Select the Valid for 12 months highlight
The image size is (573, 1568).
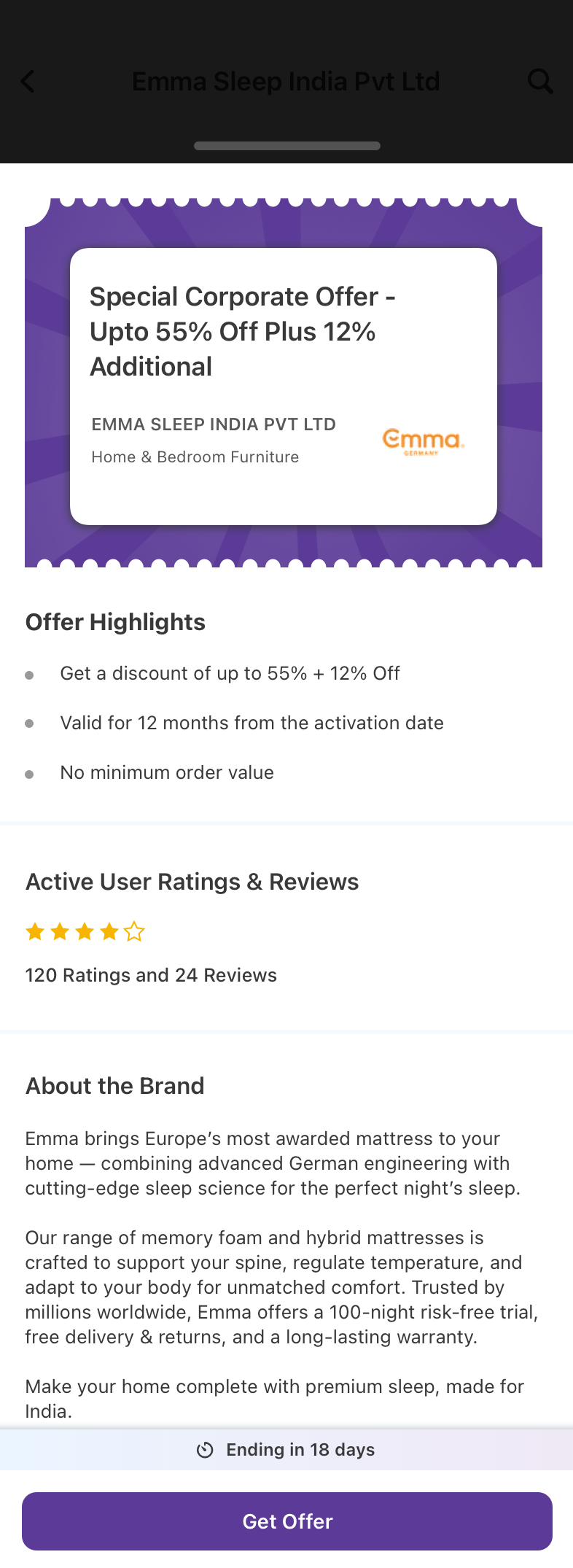point(252,723)
